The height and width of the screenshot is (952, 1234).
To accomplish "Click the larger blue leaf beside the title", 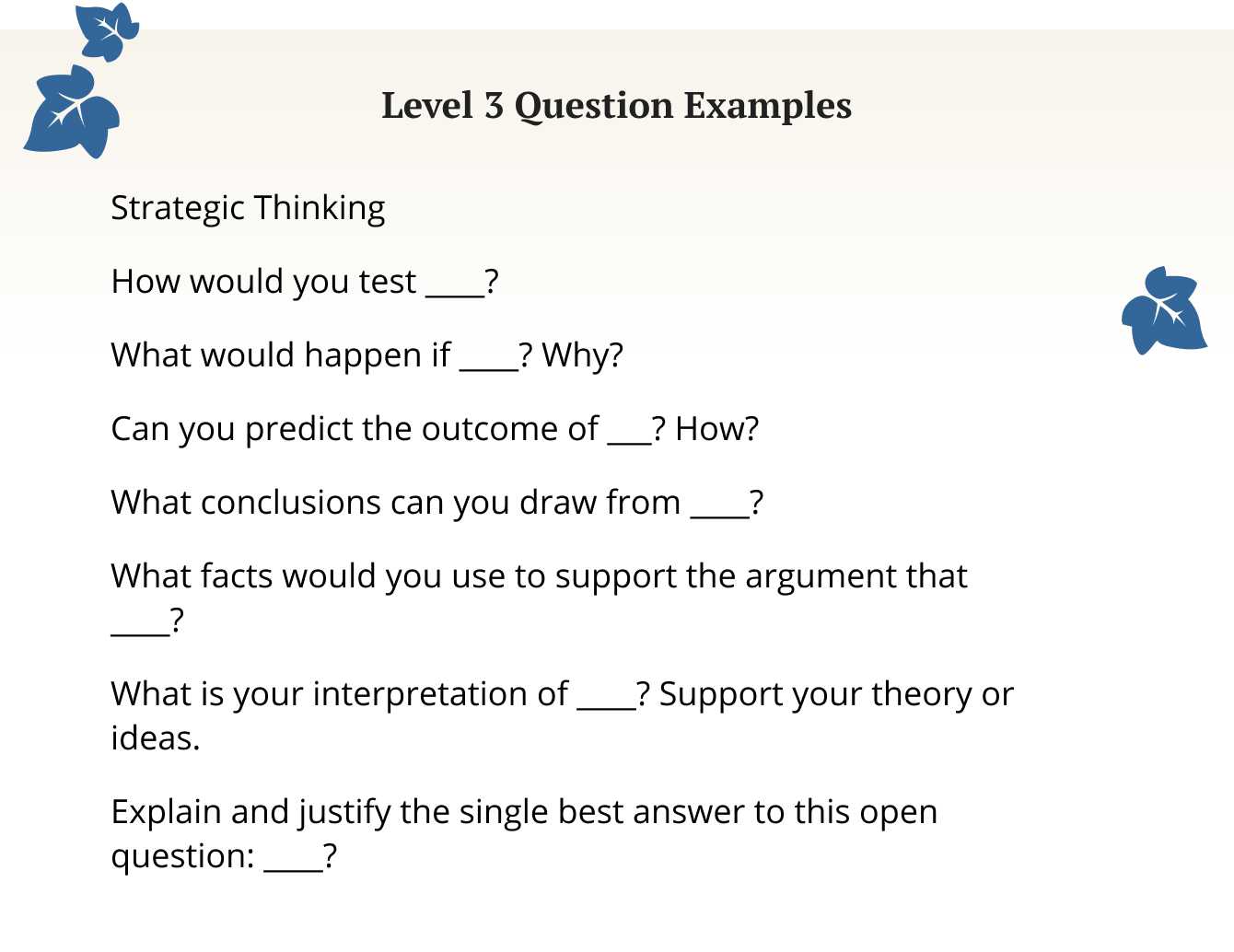I will click(x=73, y=114).
